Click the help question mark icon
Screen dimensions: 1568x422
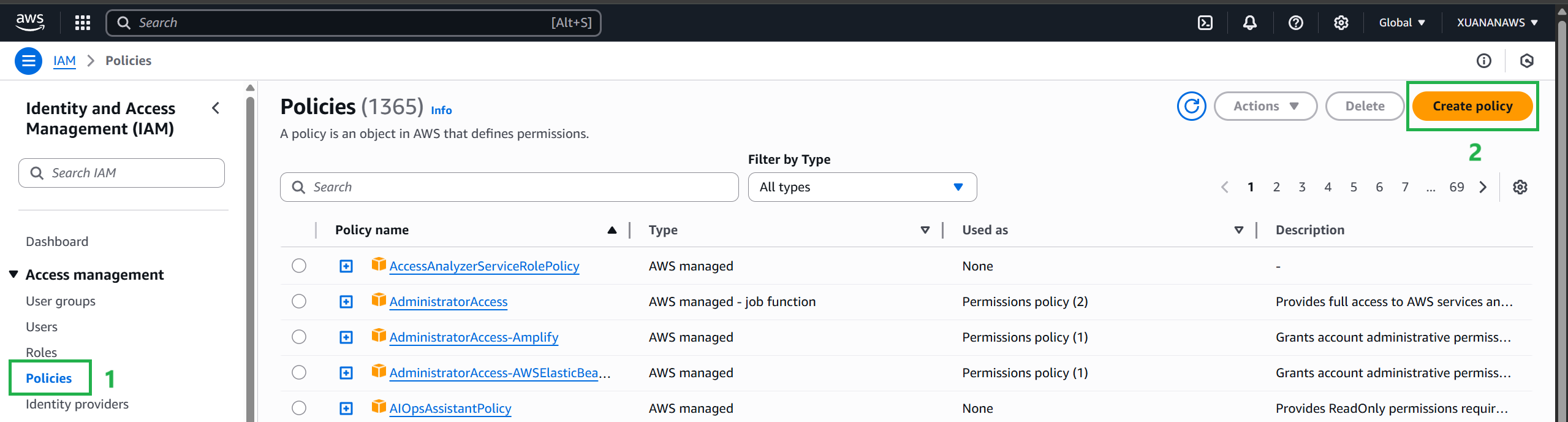click(x=1295, y=23)
